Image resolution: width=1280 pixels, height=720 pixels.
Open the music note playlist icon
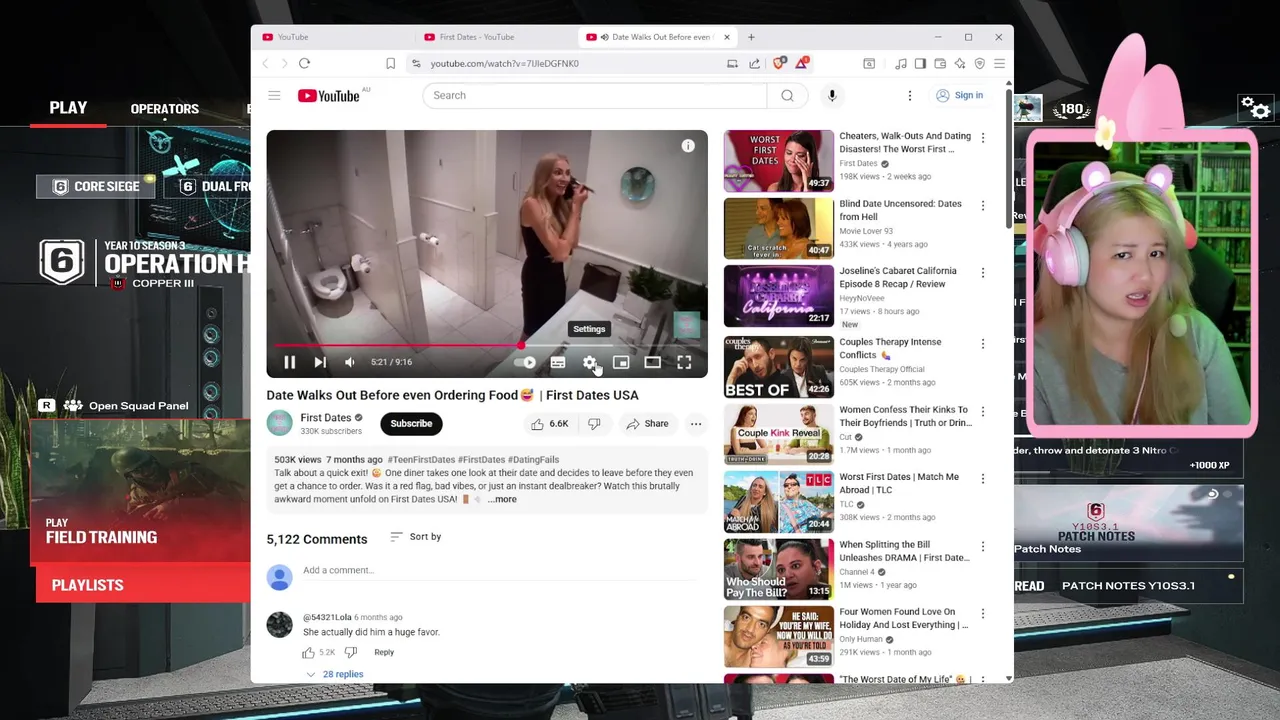coord(901,63)
